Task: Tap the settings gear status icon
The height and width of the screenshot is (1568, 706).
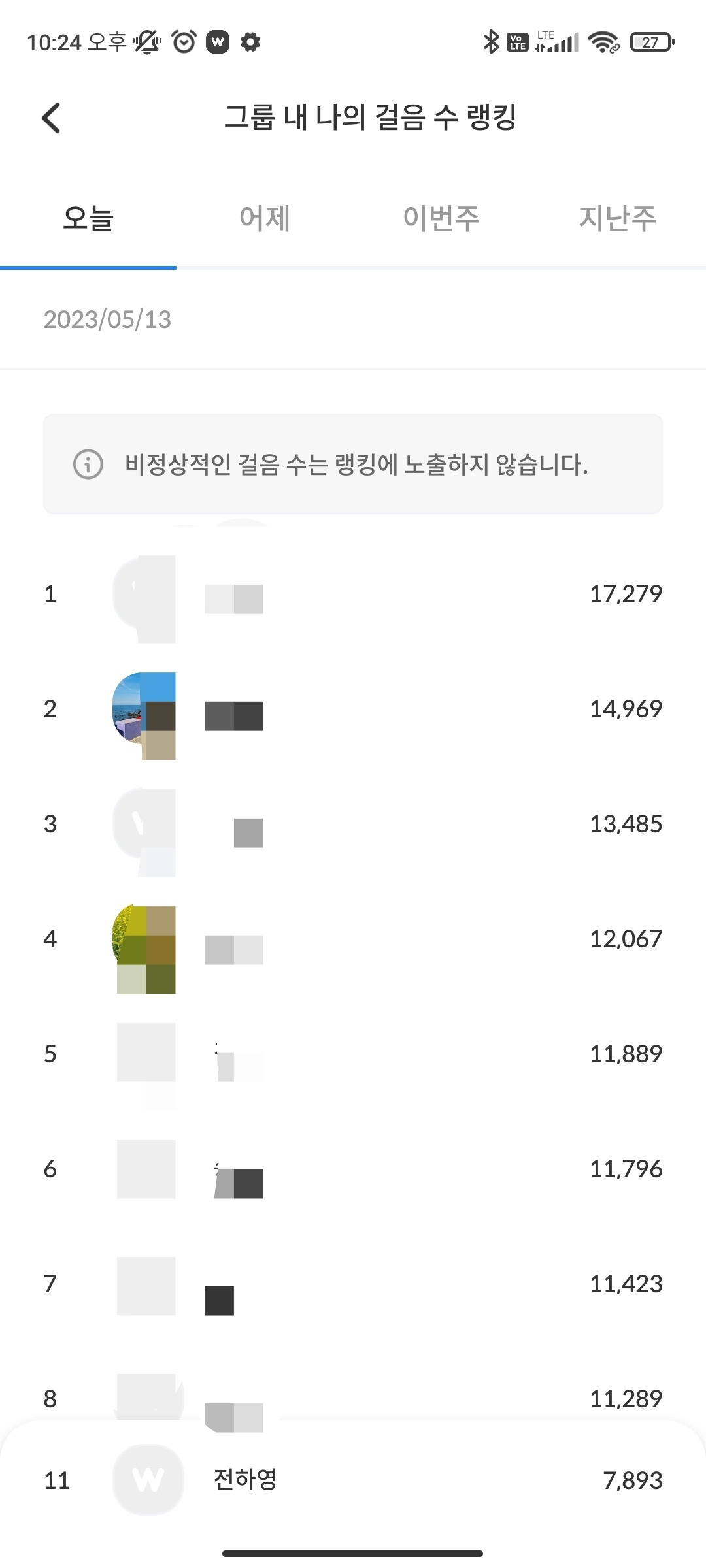Action: pyautogui.click(x=250, y=42)
